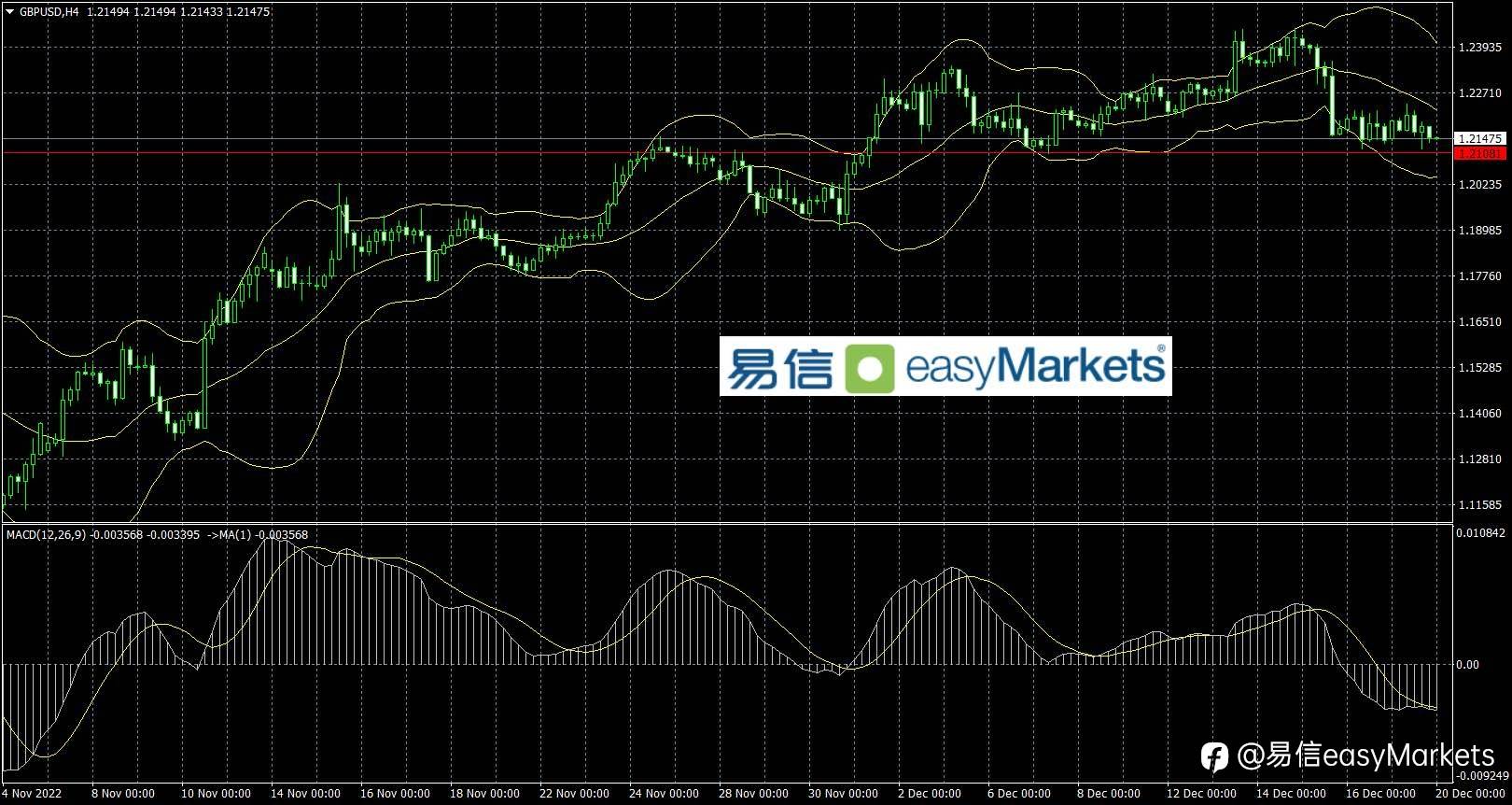1512x805 pixels.
Task: Click the 1.15285 price axis label
Action: 1479,368
